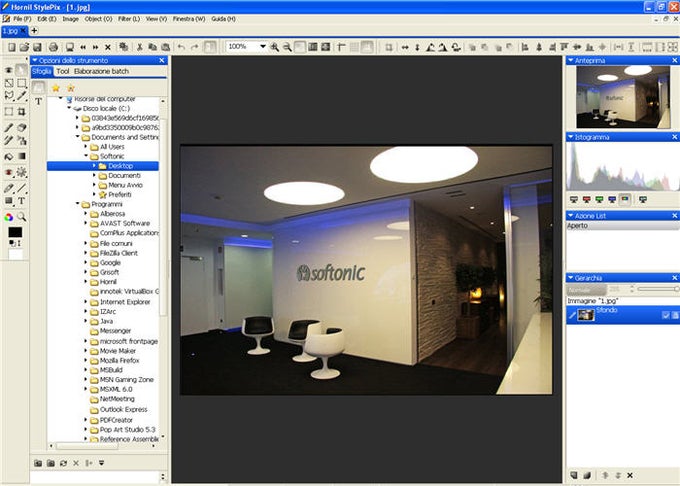Select the Internet Explorer folder
Screen dimensions: 680x486
125,302
